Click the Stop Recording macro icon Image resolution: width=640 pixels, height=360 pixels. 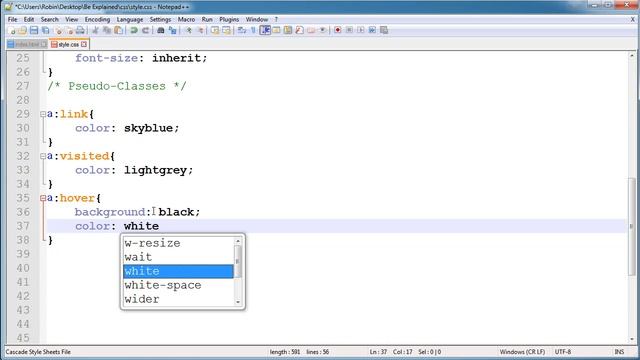pyautogui.click(x=349, y=30)
